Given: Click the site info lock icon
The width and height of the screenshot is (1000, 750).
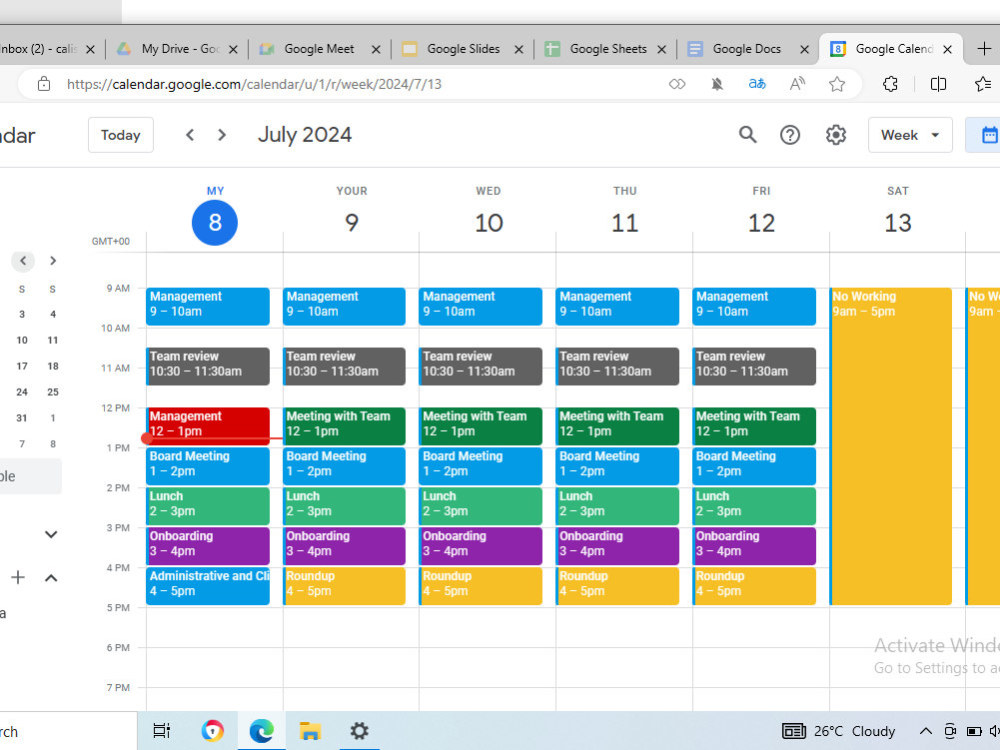Looking at the screenshot, I should (x=43, y=84).
